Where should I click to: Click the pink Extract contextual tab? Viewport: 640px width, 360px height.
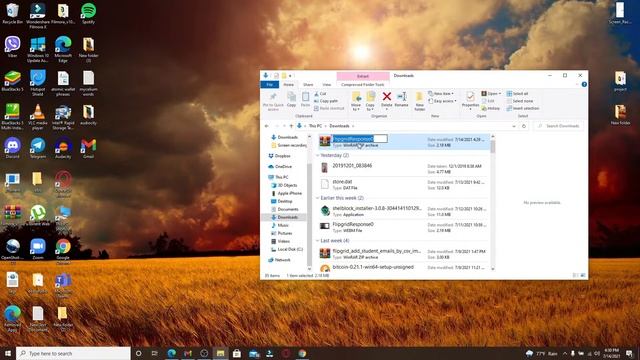363,76
